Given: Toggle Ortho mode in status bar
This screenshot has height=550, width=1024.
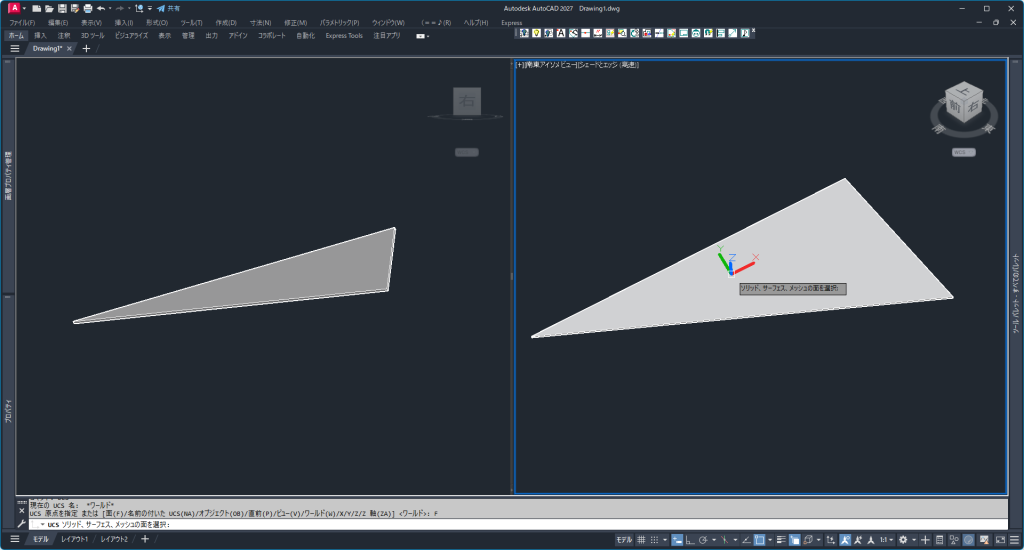Looking at the screenshot, I should pos(691,540).
